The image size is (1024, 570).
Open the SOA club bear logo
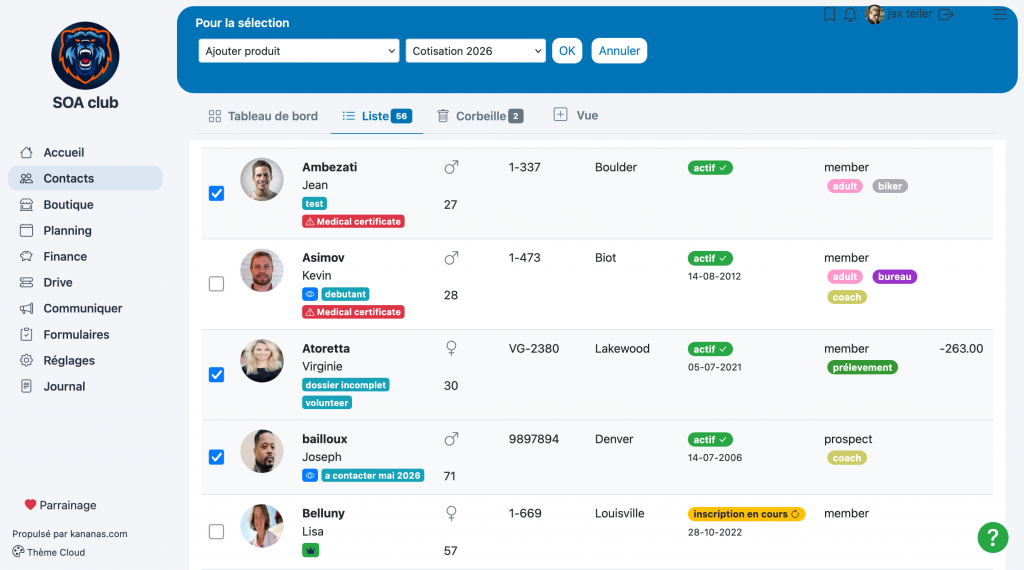(x=86, y=55)
